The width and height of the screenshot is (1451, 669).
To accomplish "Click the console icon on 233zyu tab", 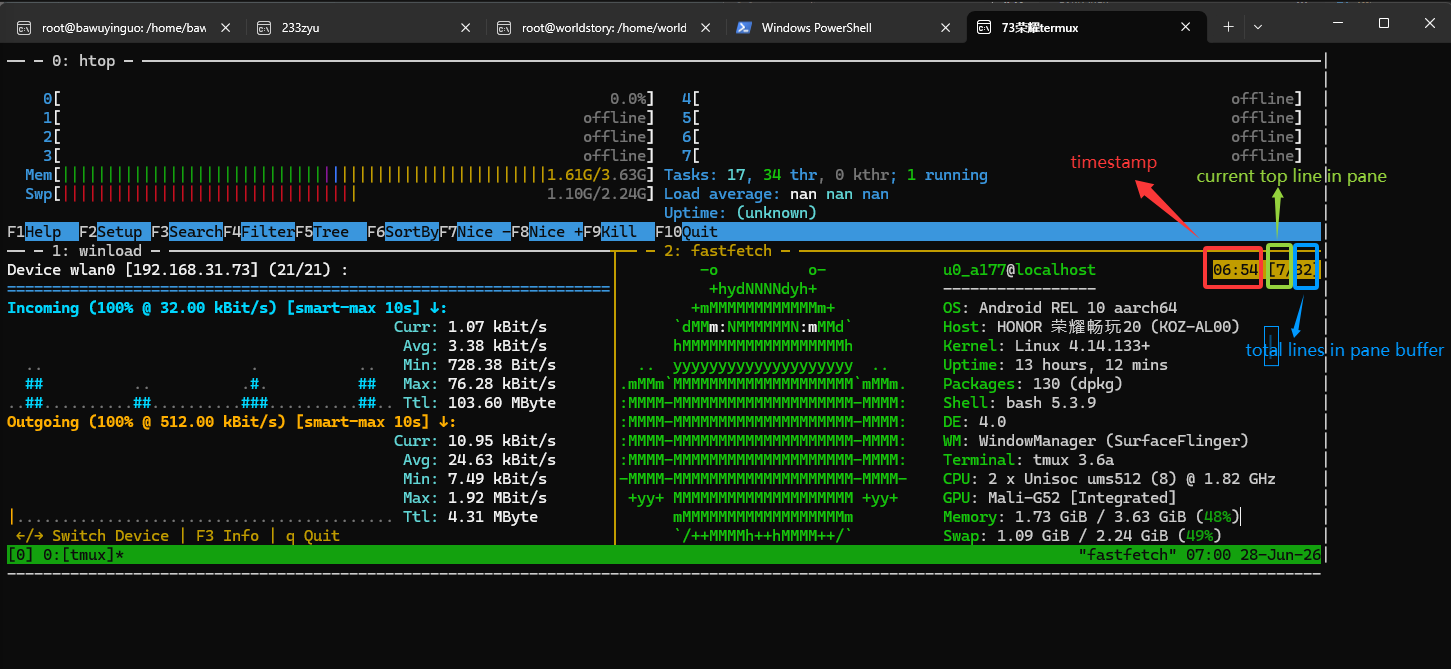I will click(x=265, y=28).
